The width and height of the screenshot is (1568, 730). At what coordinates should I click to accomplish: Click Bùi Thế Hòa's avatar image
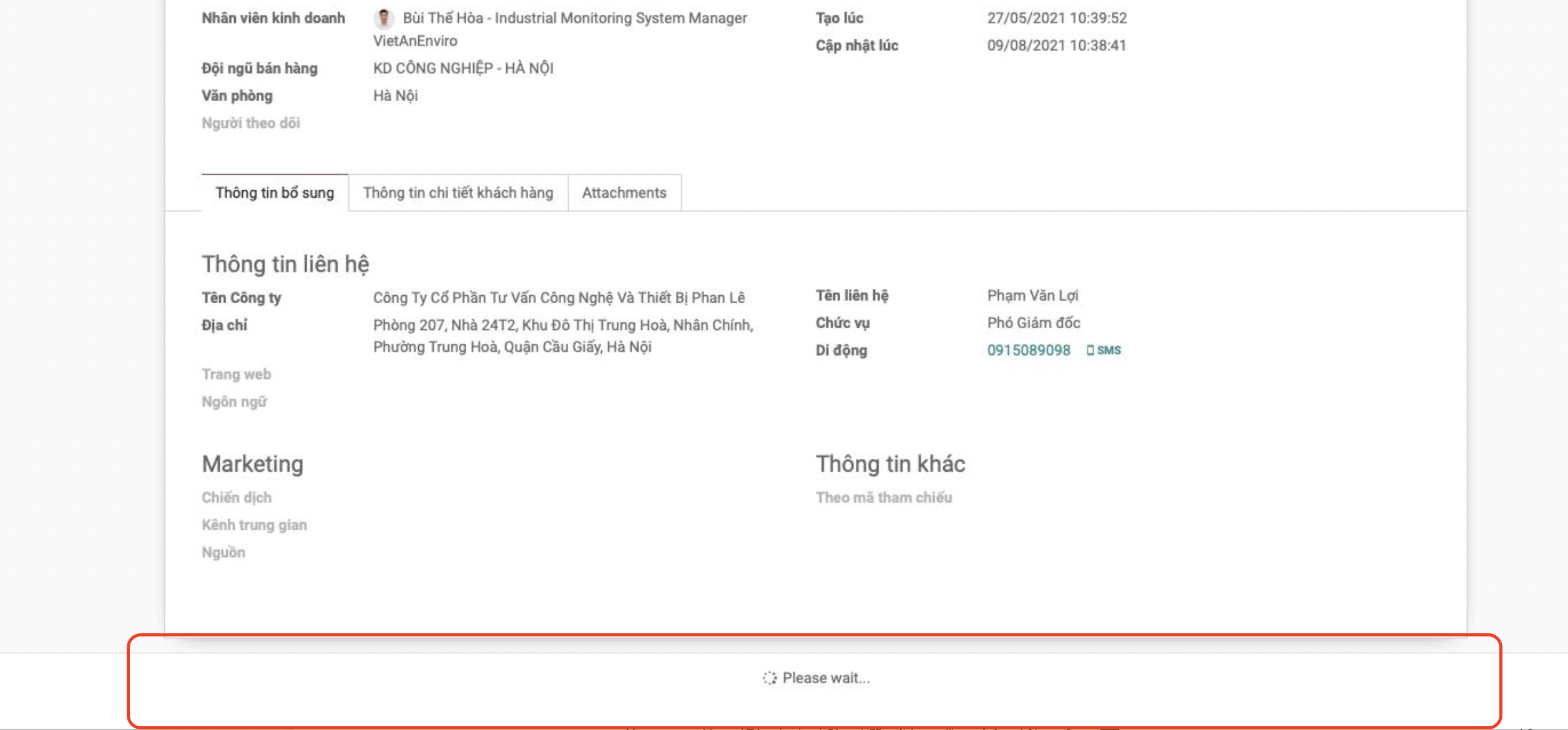pyautogui.click(x=384, y=17)
